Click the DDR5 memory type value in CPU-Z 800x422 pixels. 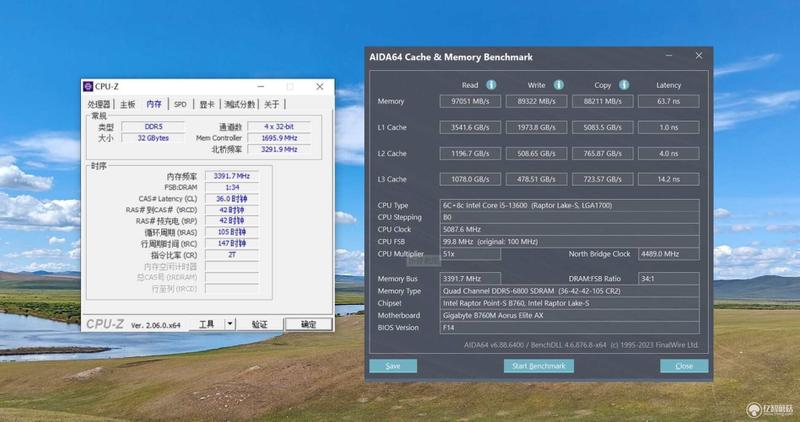coord(153,127)
